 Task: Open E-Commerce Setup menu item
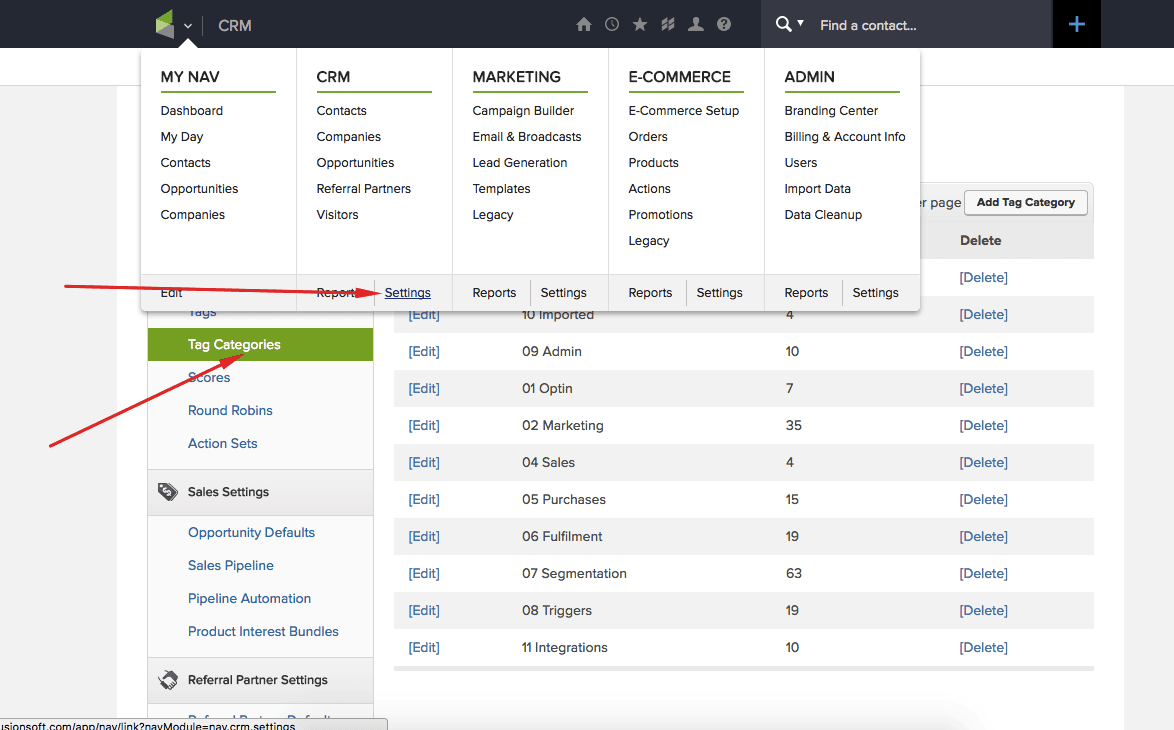pos(684,111)
